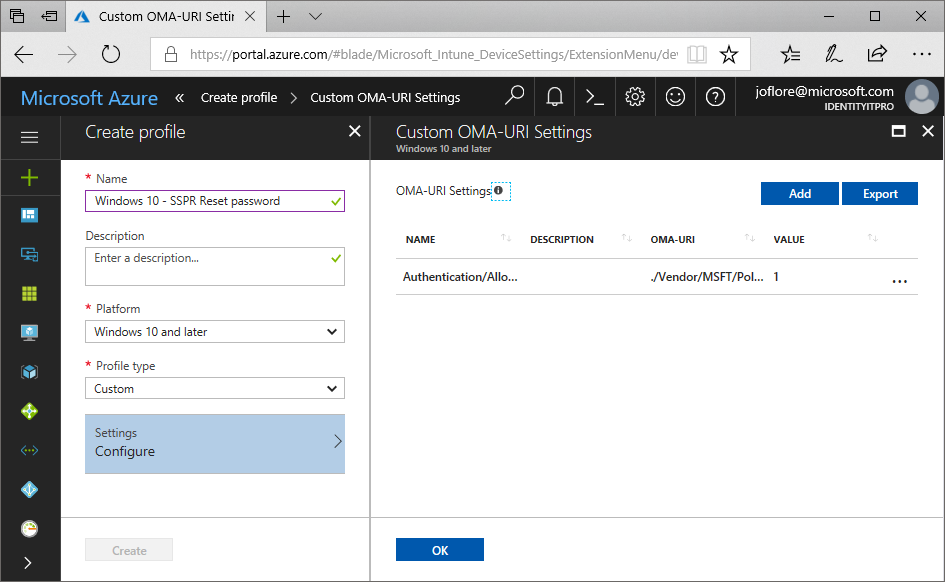
Task: Click the Edge share icon
Action: pyautogui.click(x=877, y=54)
